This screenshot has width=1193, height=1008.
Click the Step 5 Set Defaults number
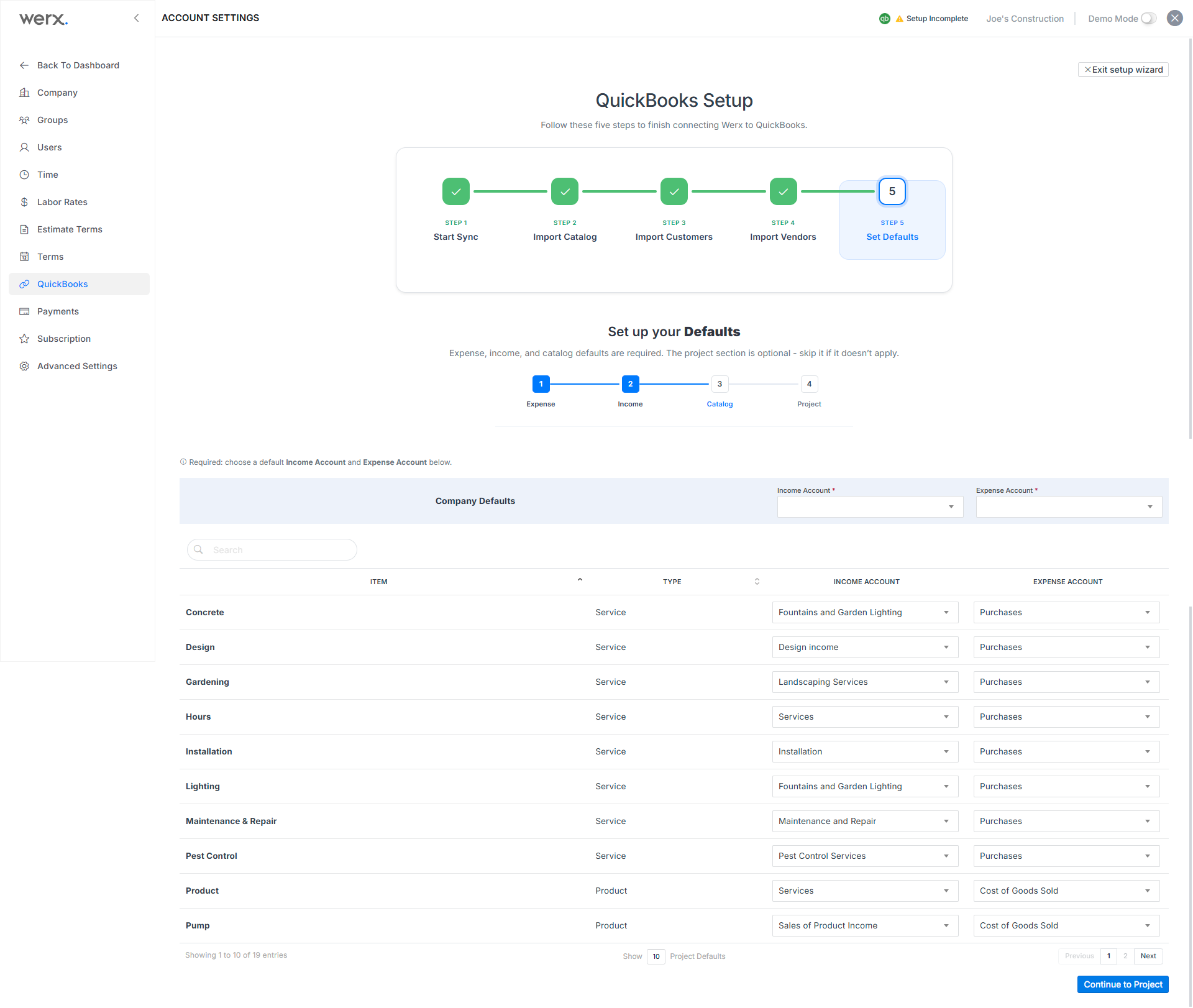[892, 191]
